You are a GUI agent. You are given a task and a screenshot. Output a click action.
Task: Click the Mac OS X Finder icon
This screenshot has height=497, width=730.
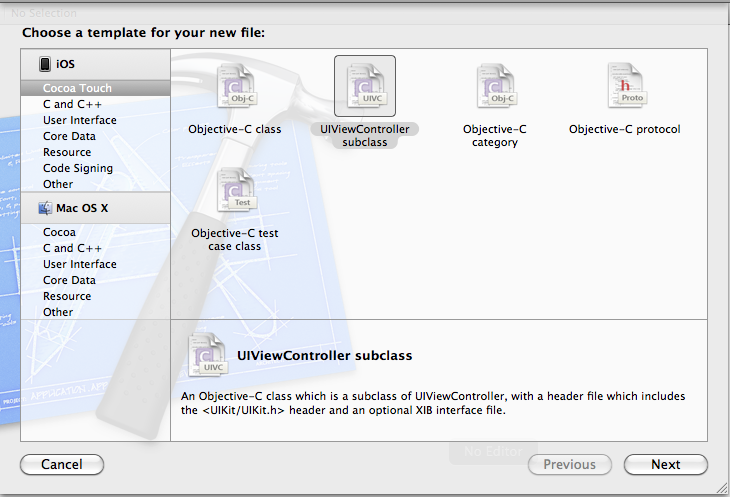[x=45, y=208]
